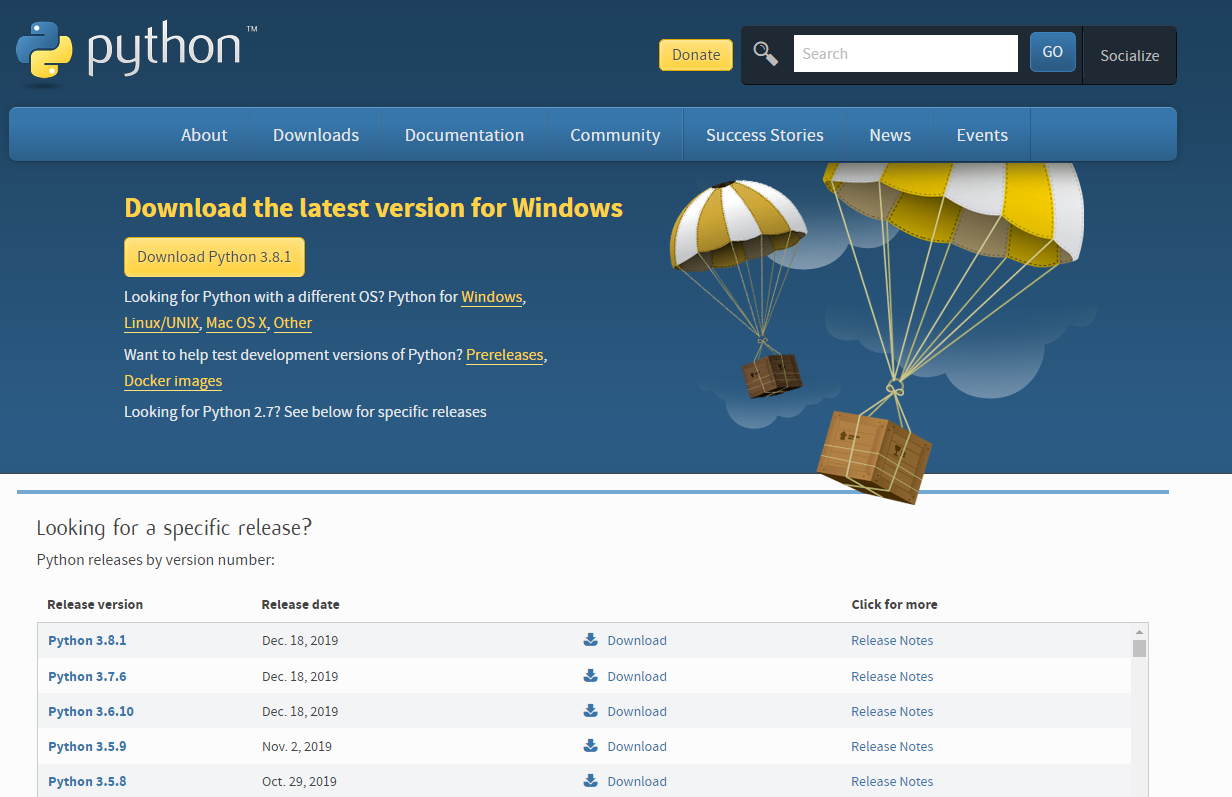Open the Python 3.8.1 release link
This screenshot has width=1232, height=797.
point(87,640)
